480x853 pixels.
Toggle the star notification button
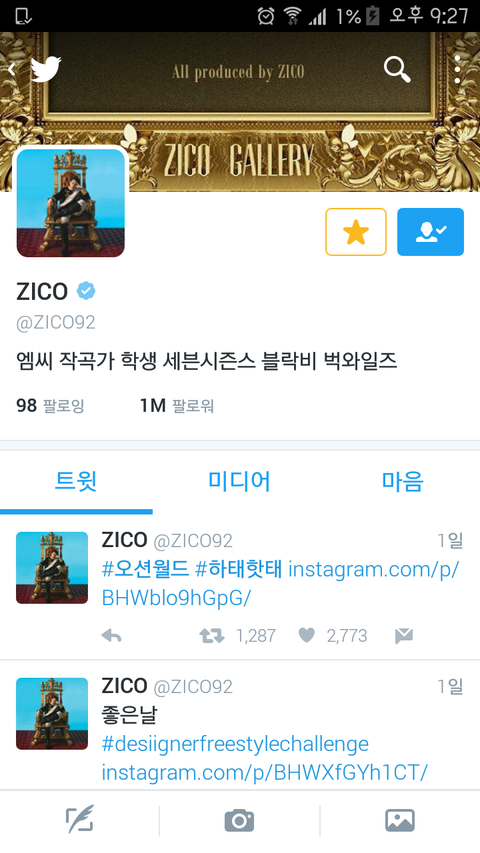[356, 232]
